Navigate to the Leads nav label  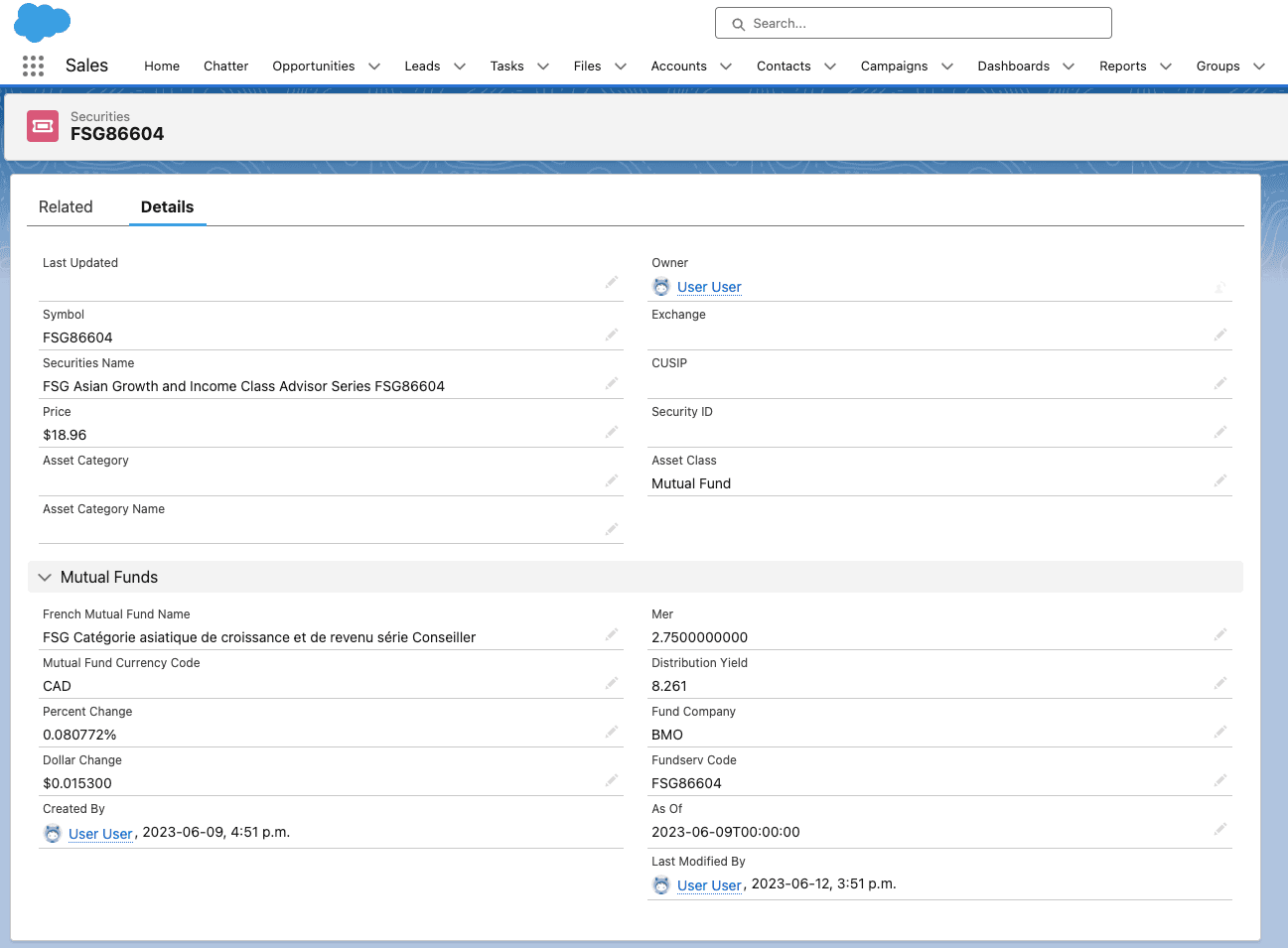[x=422, y=67]
